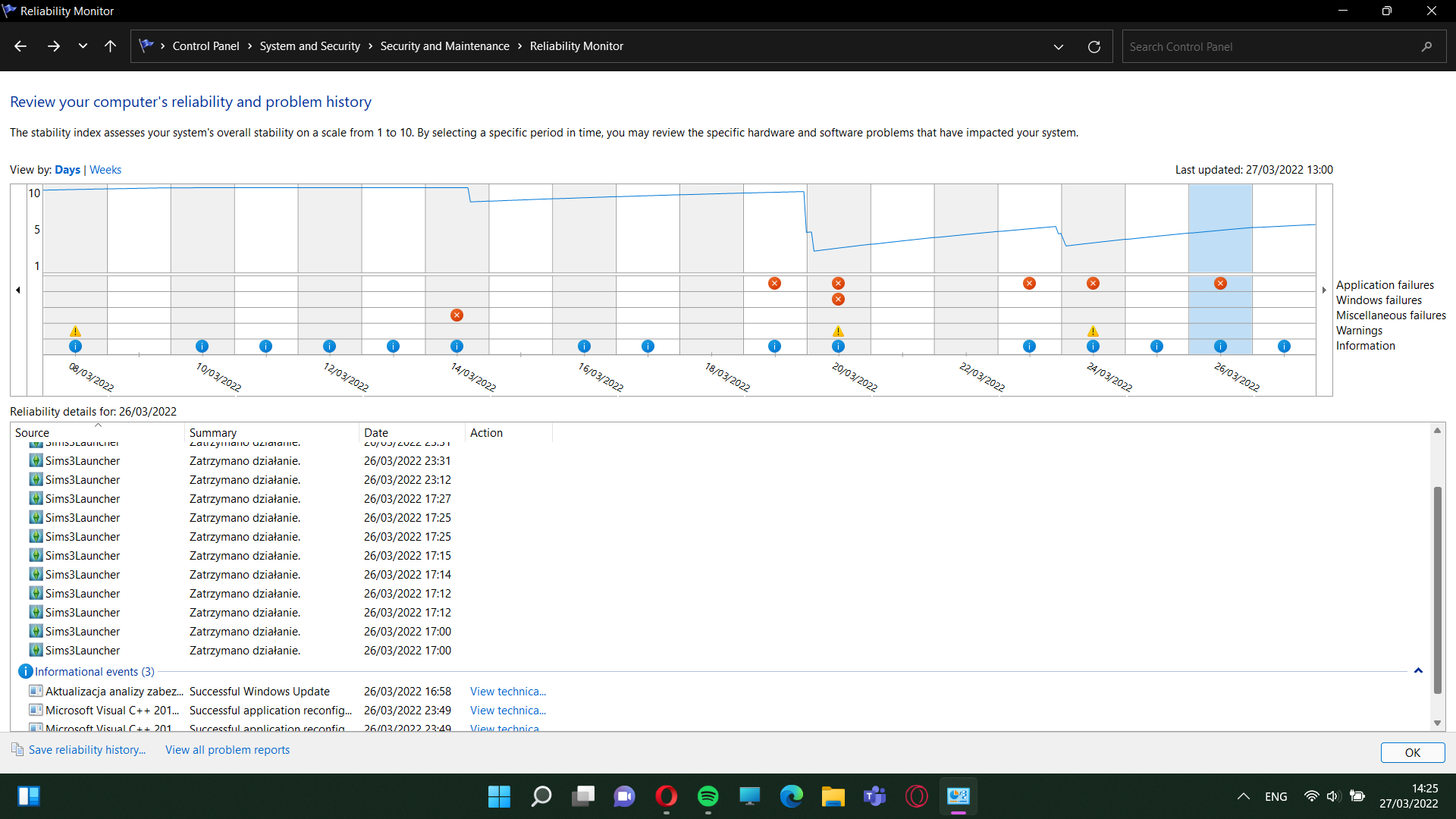Open the address bar history dropdown
Screen dimensions: 1456x819
[1059, 46]
